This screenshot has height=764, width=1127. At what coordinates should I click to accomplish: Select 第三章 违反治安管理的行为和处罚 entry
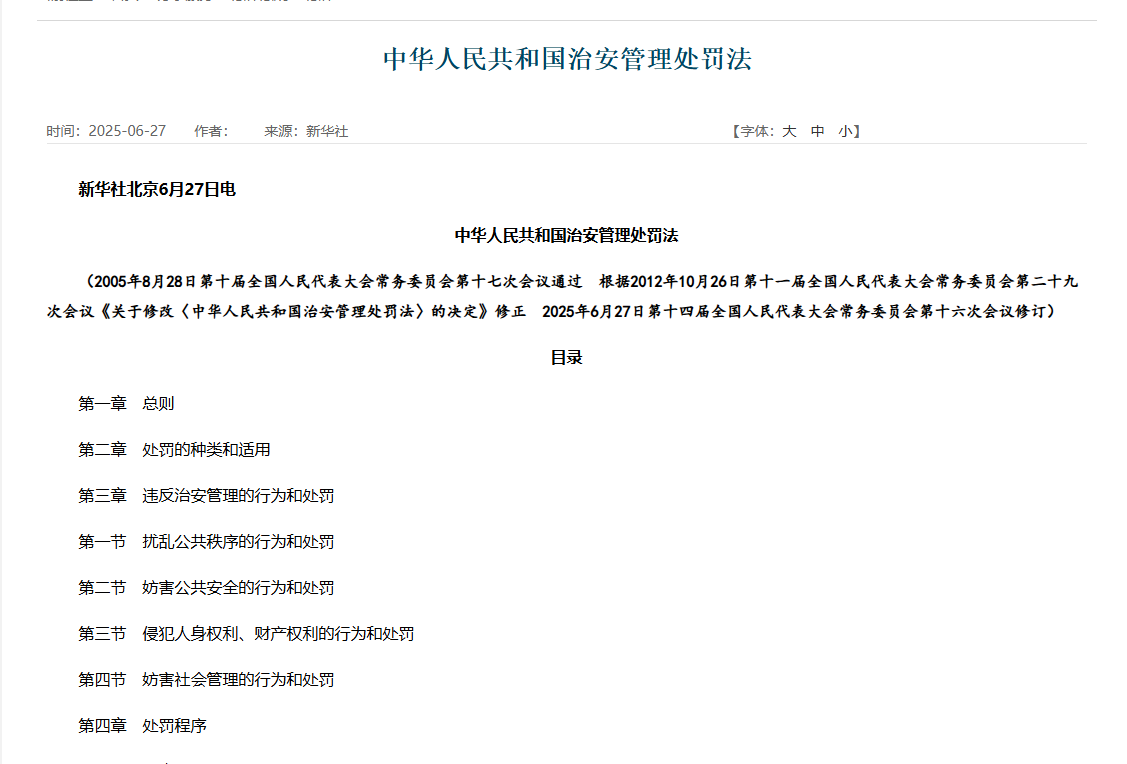click(x=206, y=496)
